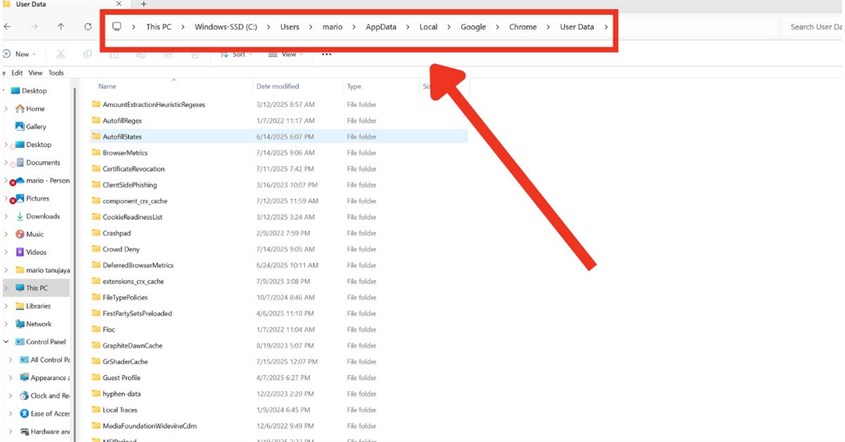This screenshot has height=442, width=845.
Task: Expand the This PC tree node
Action: [x=6, y=288]
